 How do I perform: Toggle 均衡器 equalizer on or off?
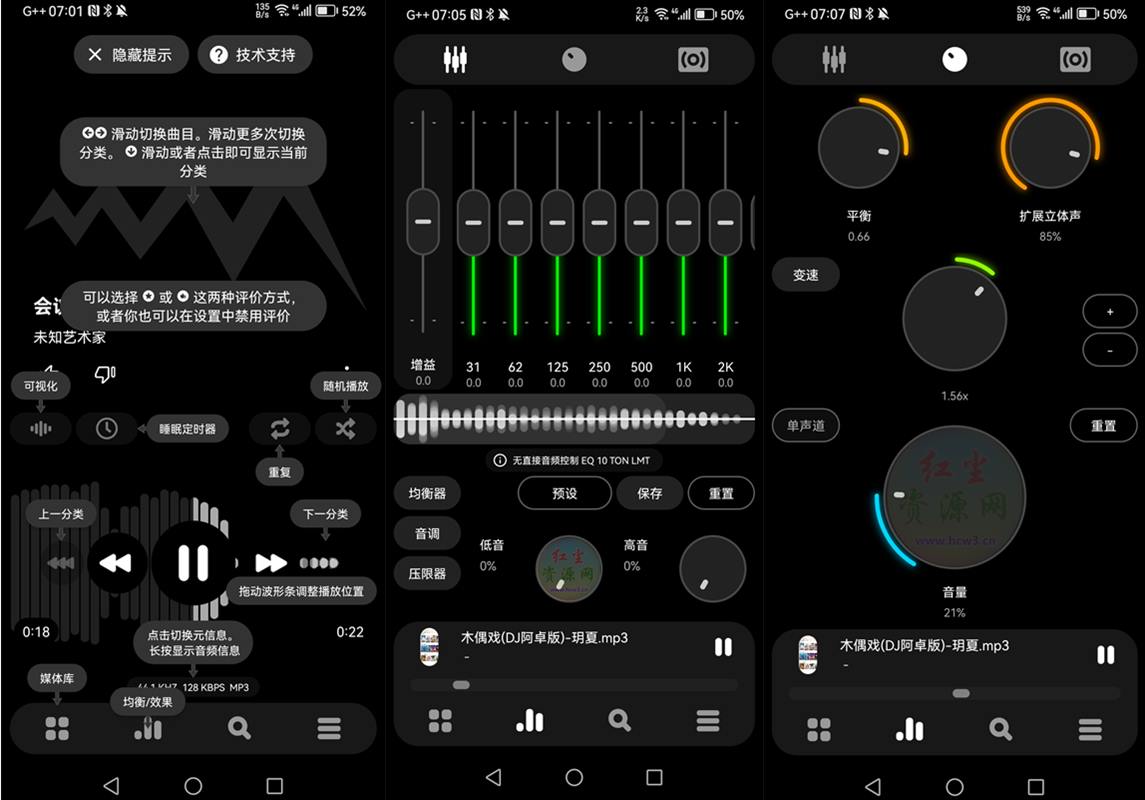(x=427, y=493)
